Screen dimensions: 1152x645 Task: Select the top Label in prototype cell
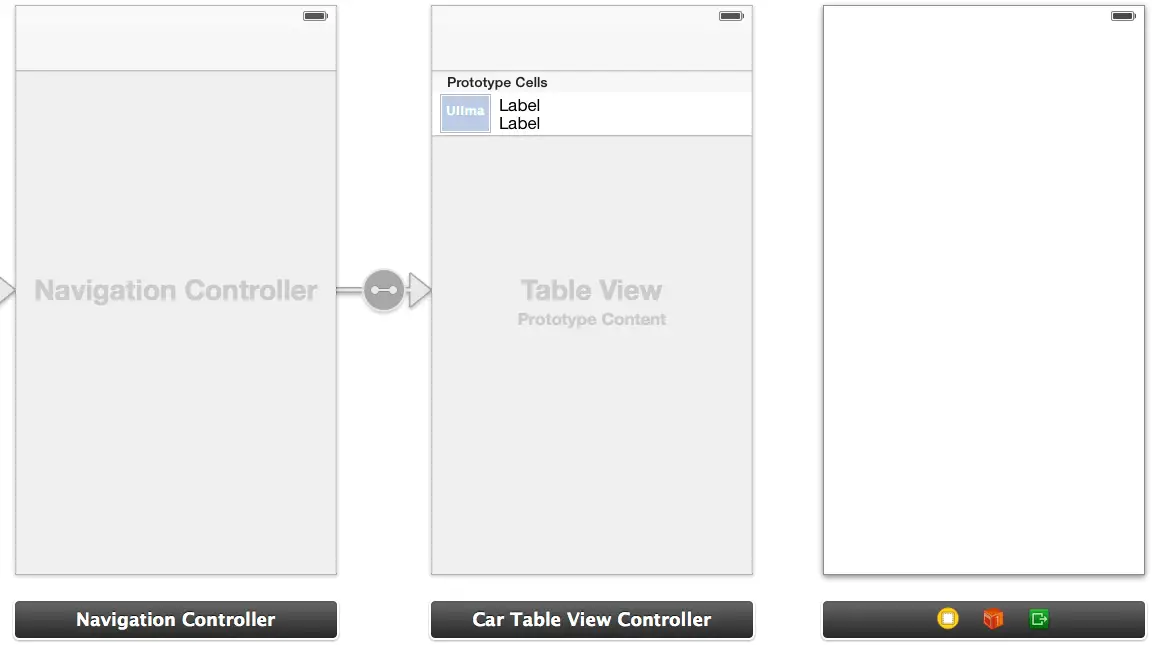coord(520,105)
